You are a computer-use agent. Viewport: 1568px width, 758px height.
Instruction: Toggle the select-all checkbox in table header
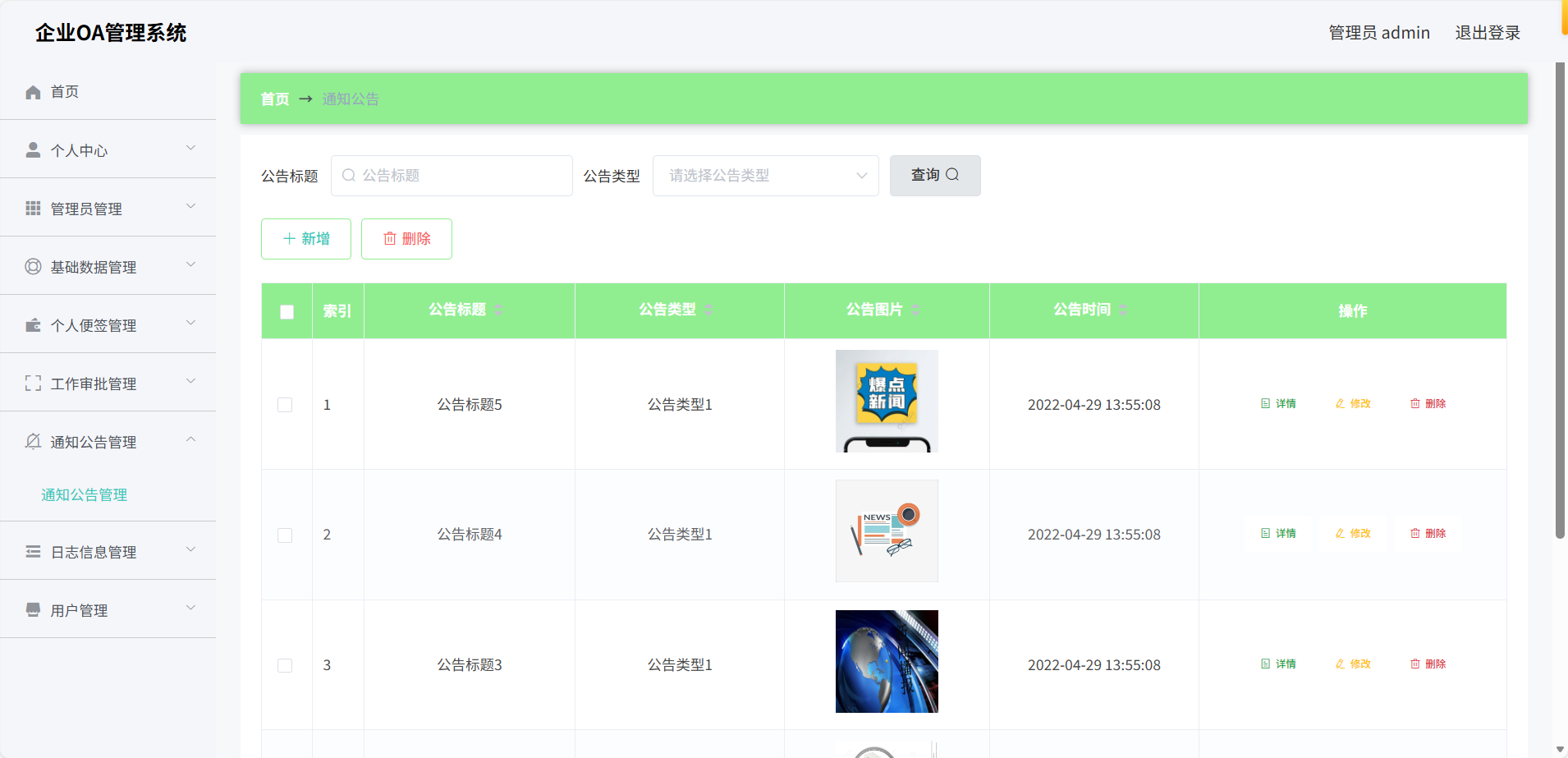[287, 312]
